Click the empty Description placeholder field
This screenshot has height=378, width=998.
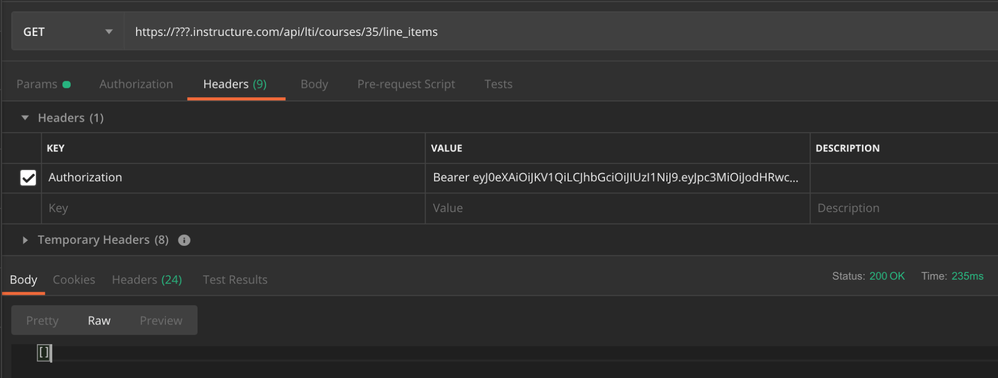pyautogui.click(x=904, y=208)
